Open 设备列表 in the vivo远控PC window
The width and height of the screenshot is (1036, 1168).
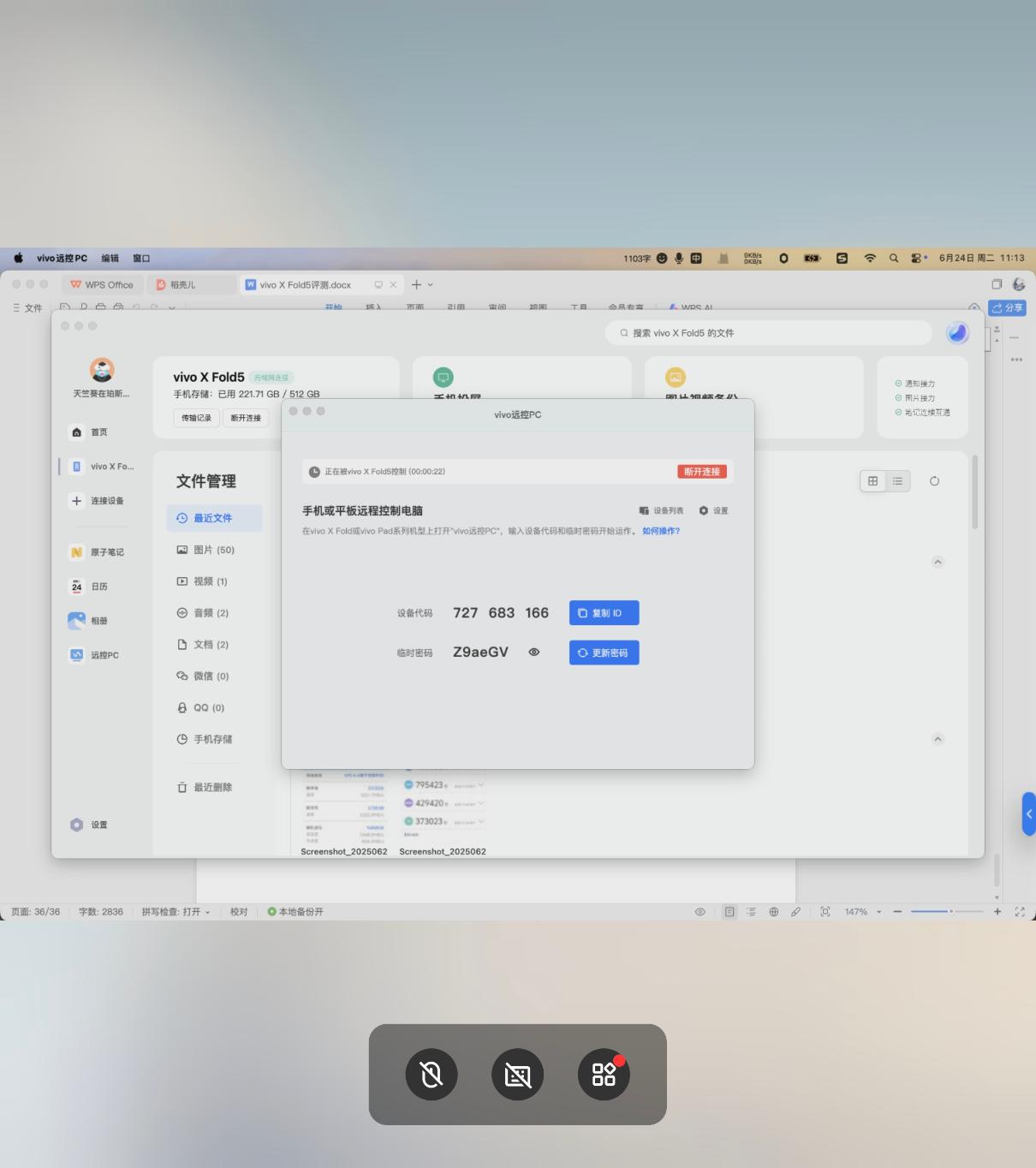(661, 510)
